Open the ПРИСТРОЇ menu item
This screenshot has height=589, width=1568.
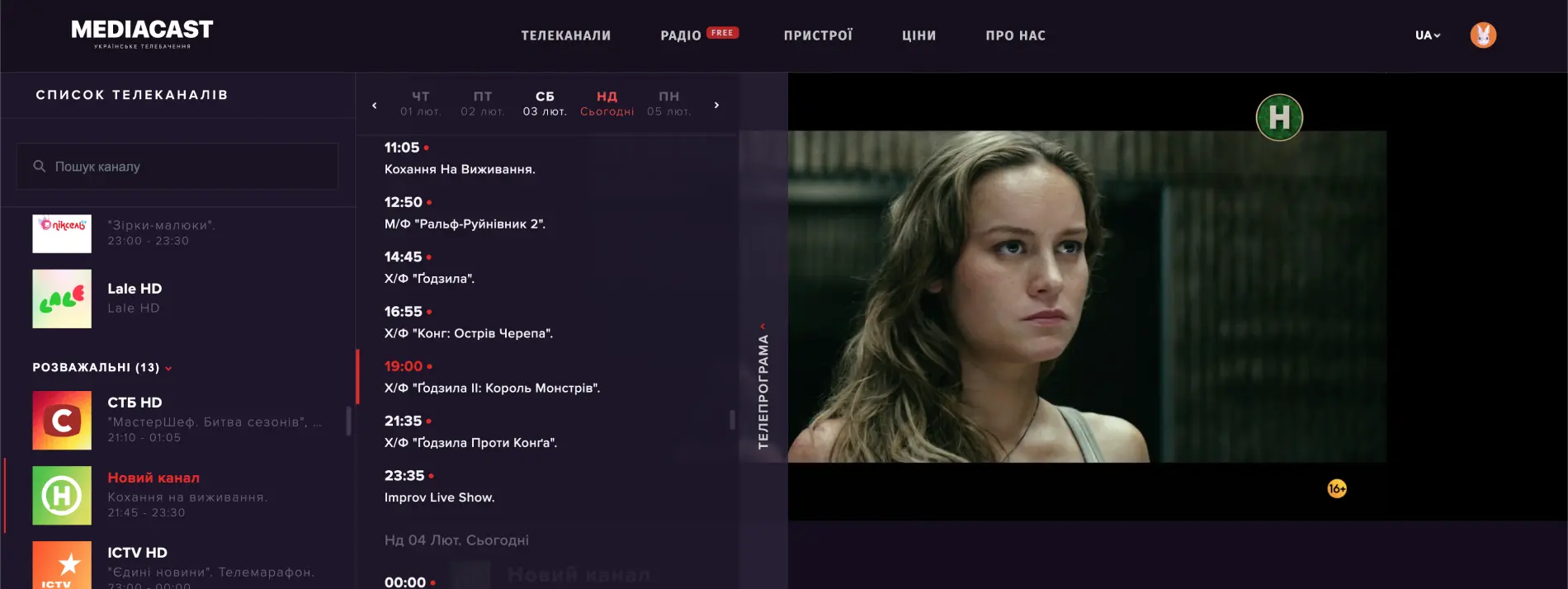(818, 35)
